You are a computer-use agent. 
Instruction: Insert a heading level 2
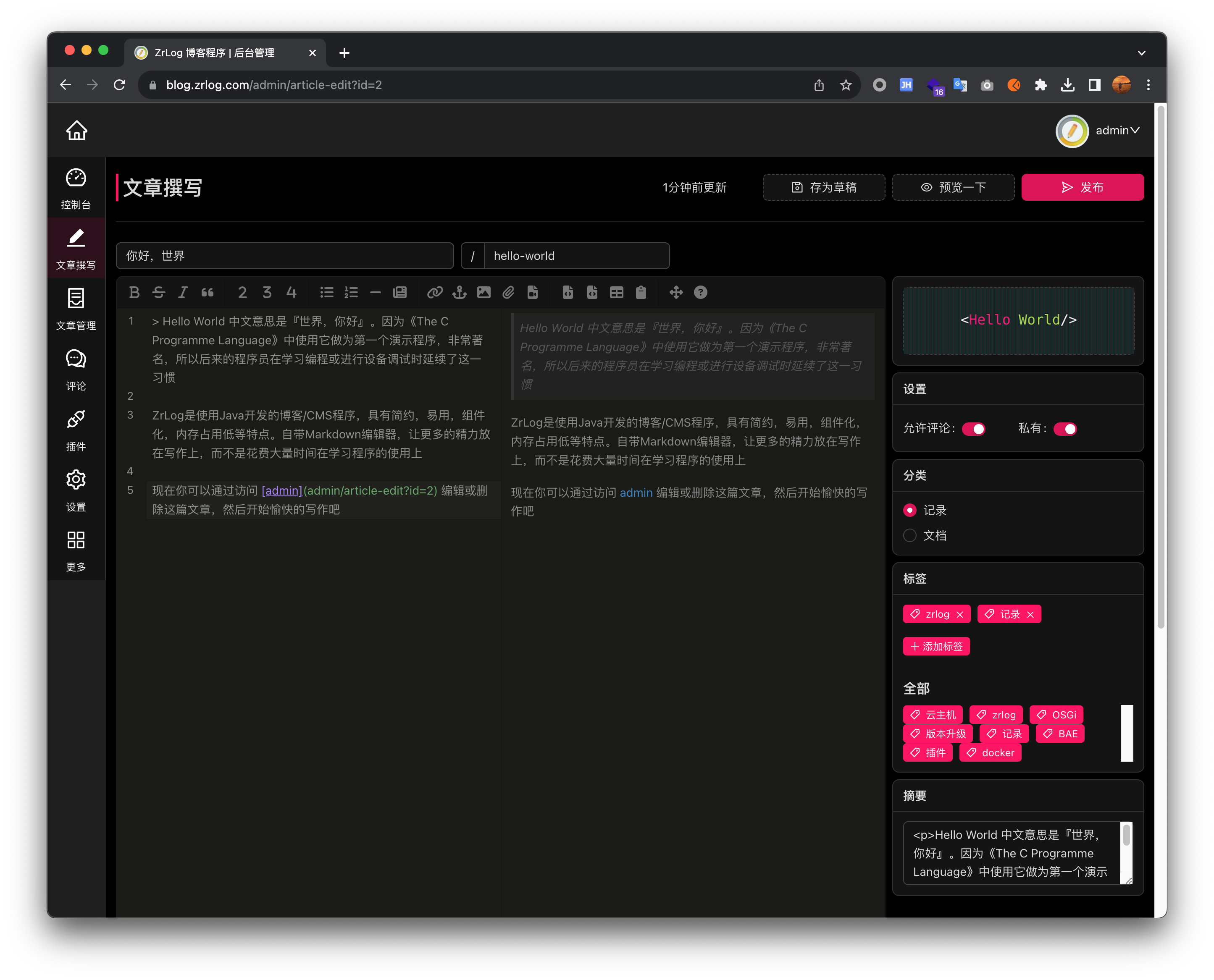click(x=242, y=292)
